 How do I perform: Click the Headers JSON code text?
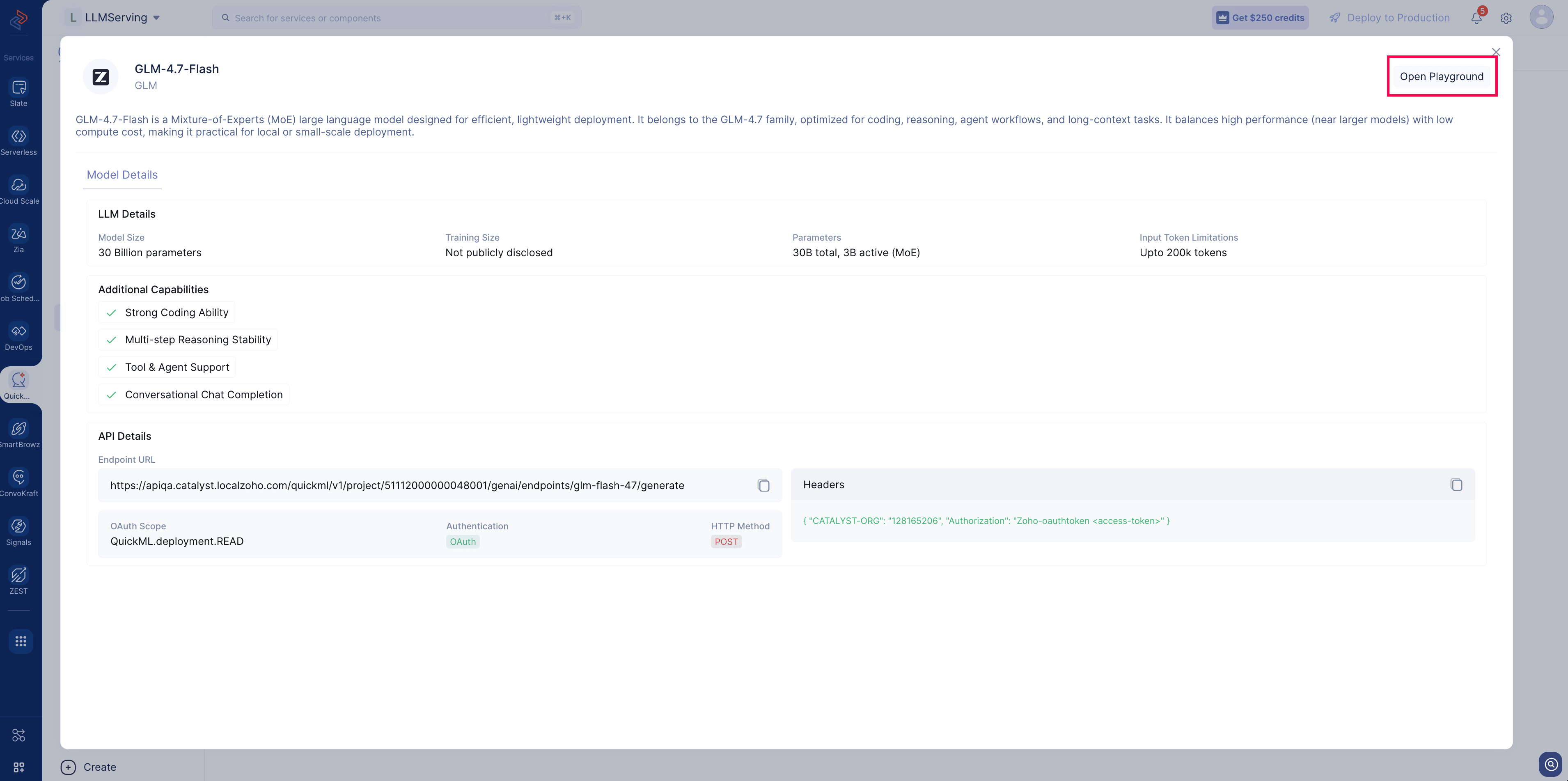tap(986, 521)
